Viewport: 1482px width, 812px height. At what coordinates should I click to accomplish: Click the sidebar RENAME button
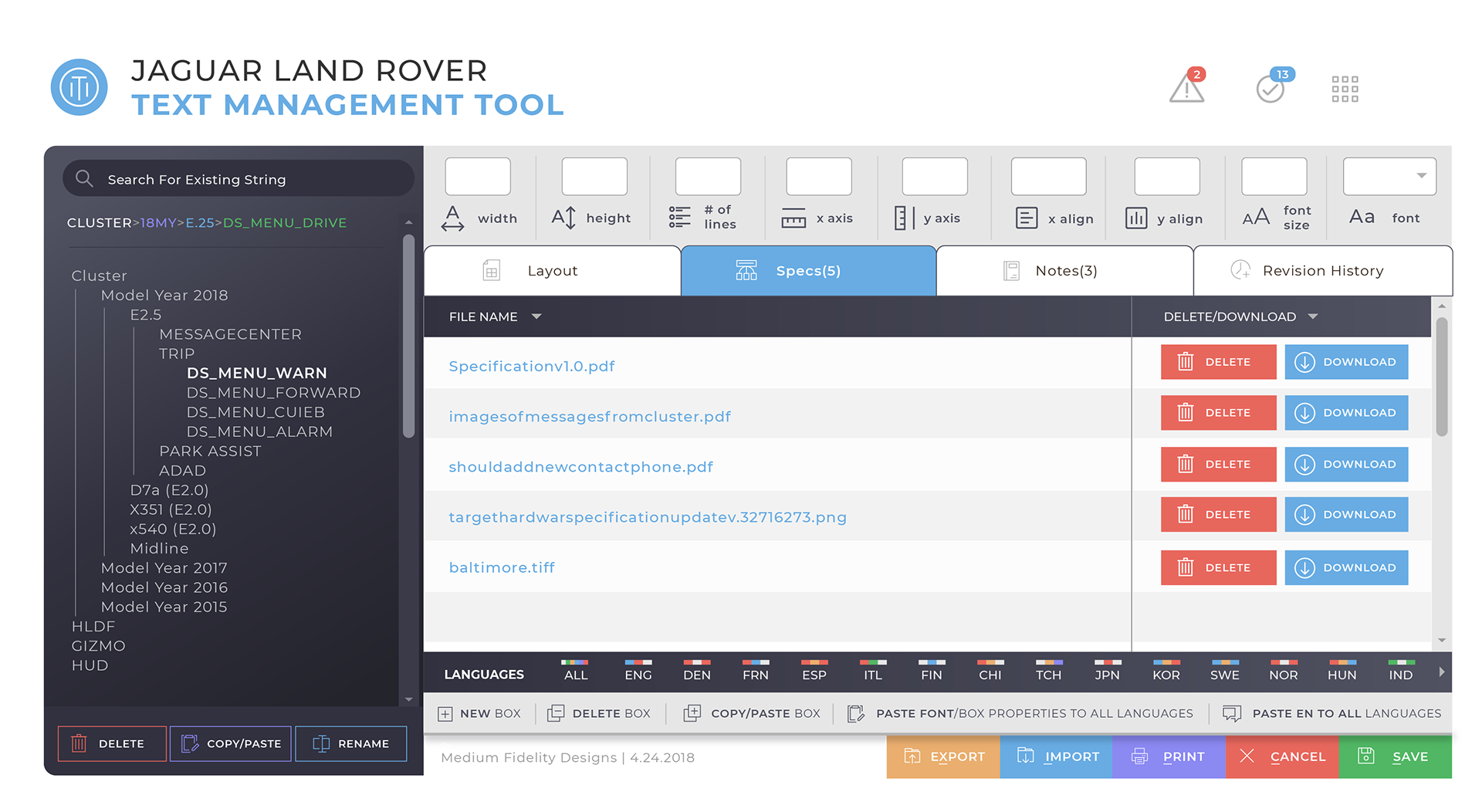[x=351, y=743]
